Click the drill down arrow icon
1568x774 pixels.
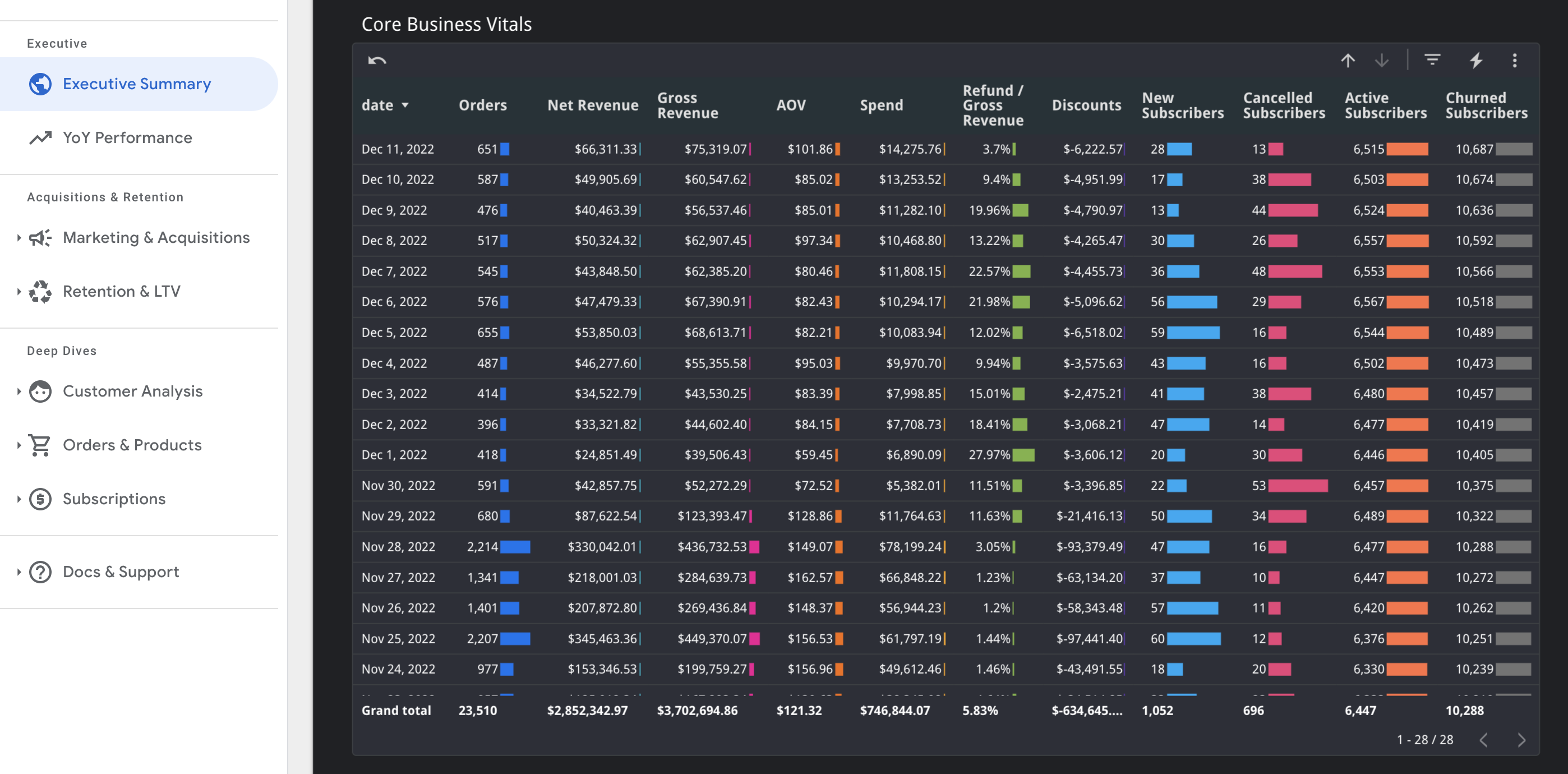pyautogui.click(x=1382, y=60)
